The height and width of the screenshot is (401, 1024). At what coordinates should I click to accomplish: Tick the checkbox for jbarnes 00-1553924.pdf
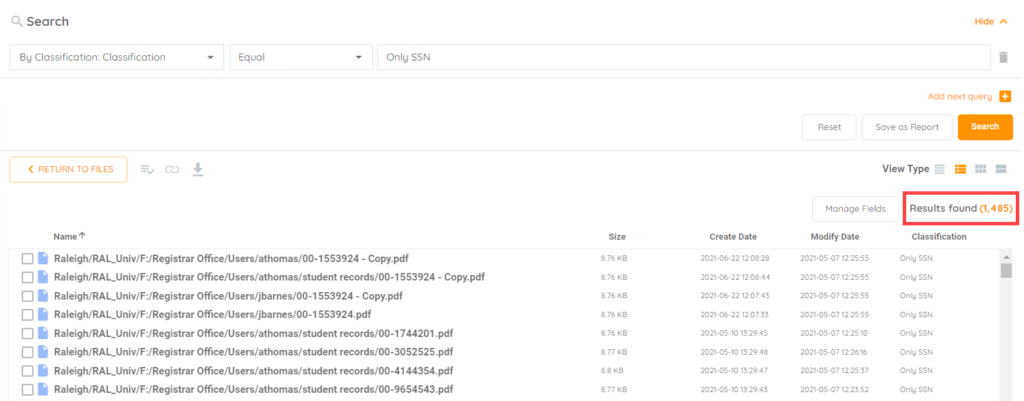coord(28,315)
